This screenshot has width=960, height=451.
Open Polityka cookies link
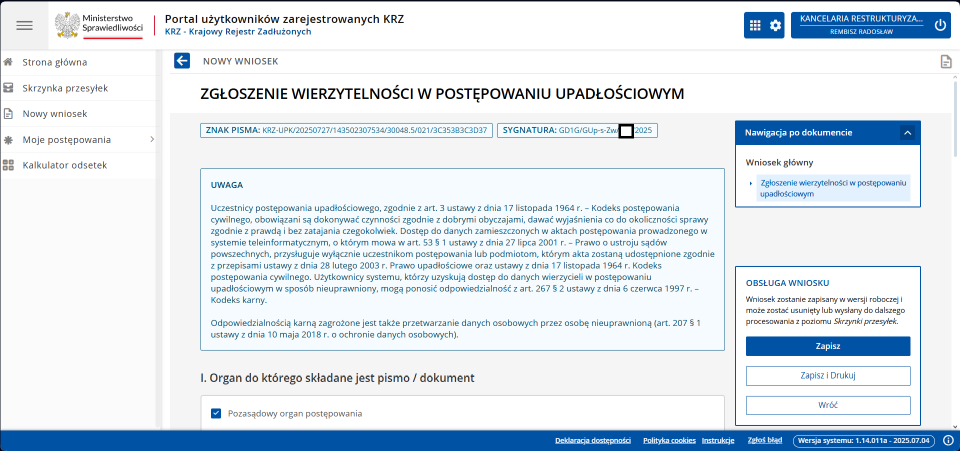669,440
